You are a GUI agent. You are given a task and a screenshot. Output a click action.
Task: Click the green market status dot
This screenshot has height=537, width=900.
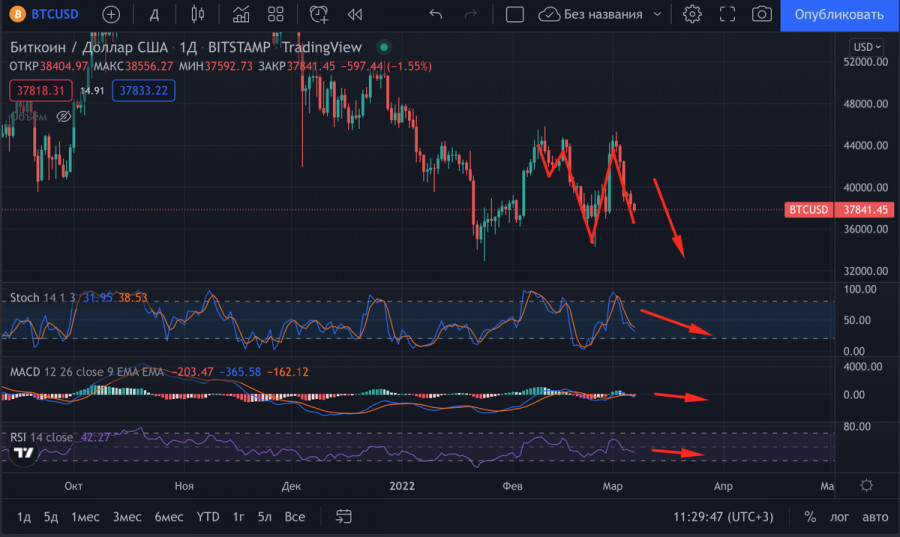(x=384, y=47)
